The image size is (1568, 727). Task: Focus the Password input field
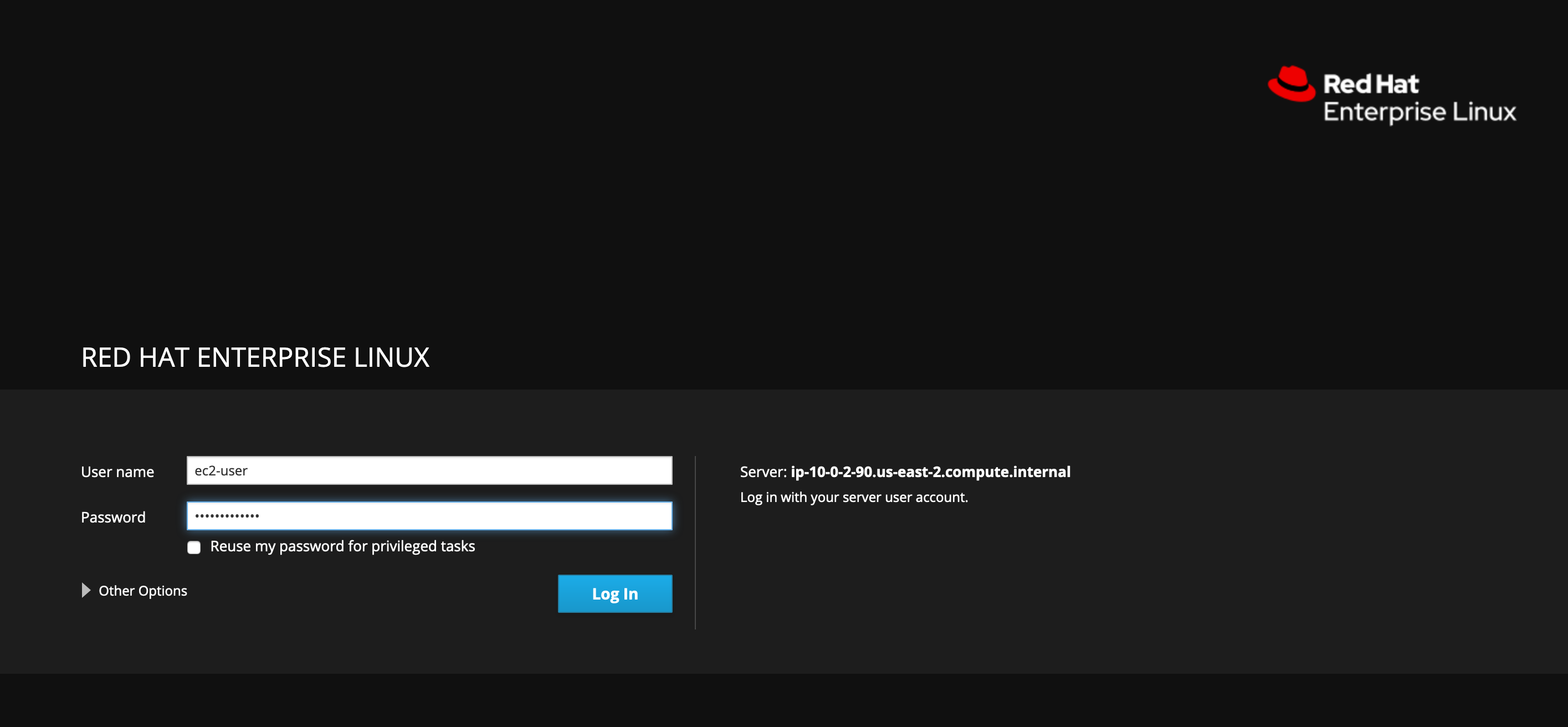tap(429, 516)
